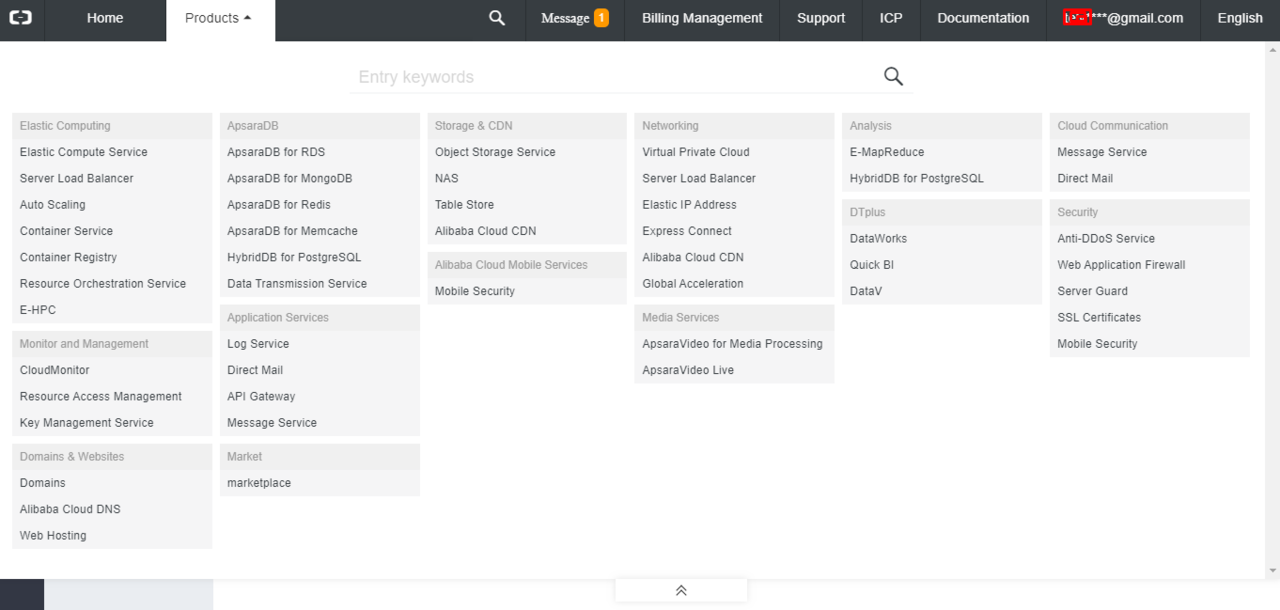1280x610 pixels.
Task: Select Web Hosting
Action: click(53, 536)
